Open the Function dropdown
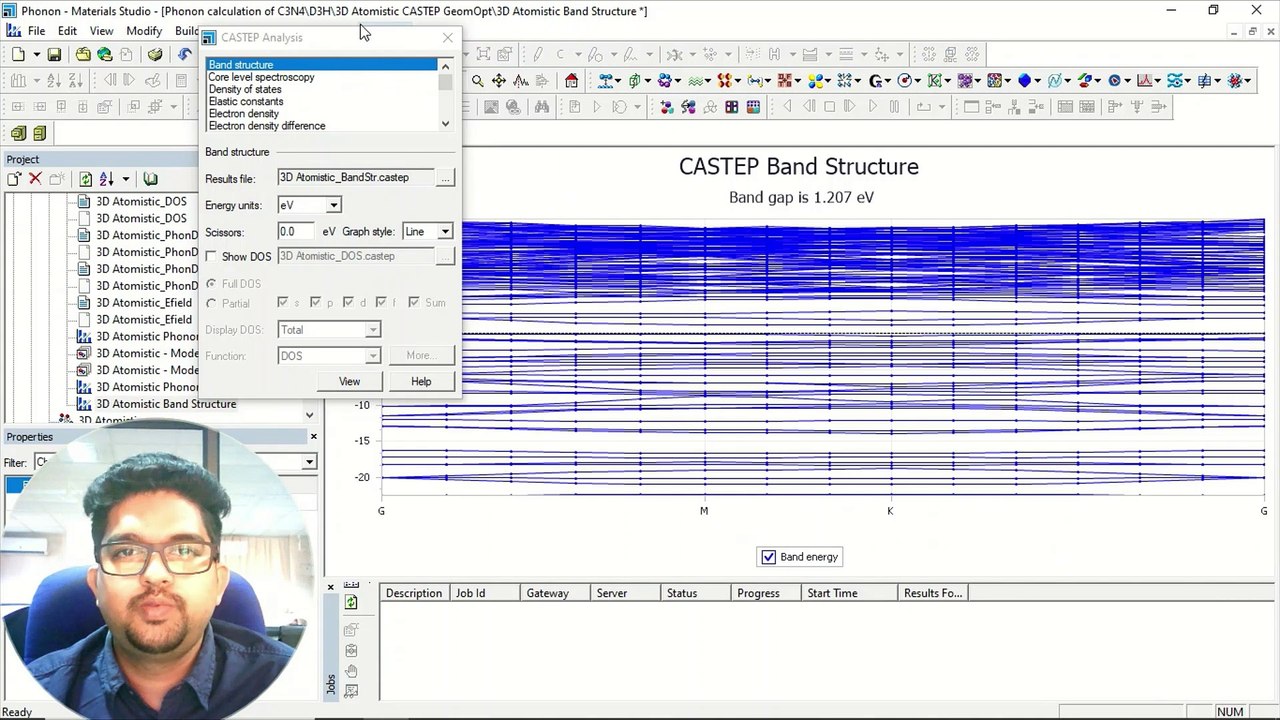1280x720 pixels. point(372,355)
